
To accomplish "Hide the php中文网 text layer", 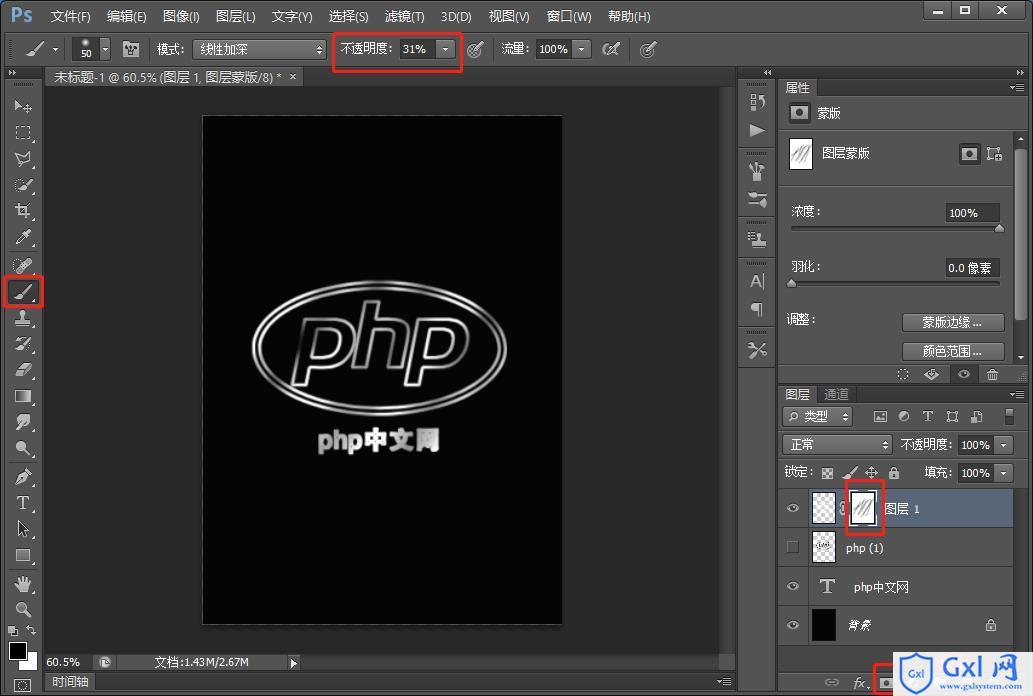I will point(793,586).
